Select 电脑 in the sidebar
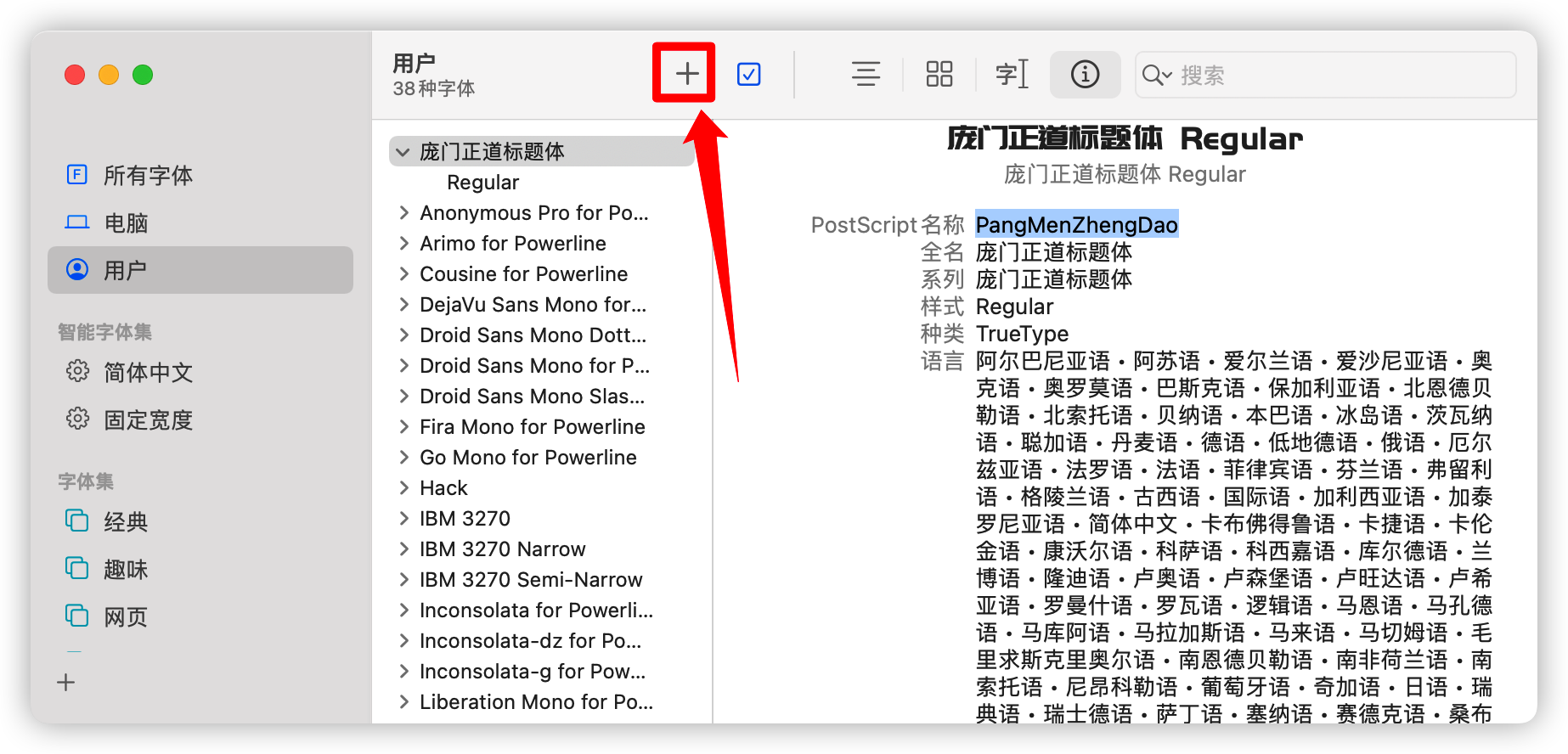This screenshot has width=1568, height=754. coord(126,223)
